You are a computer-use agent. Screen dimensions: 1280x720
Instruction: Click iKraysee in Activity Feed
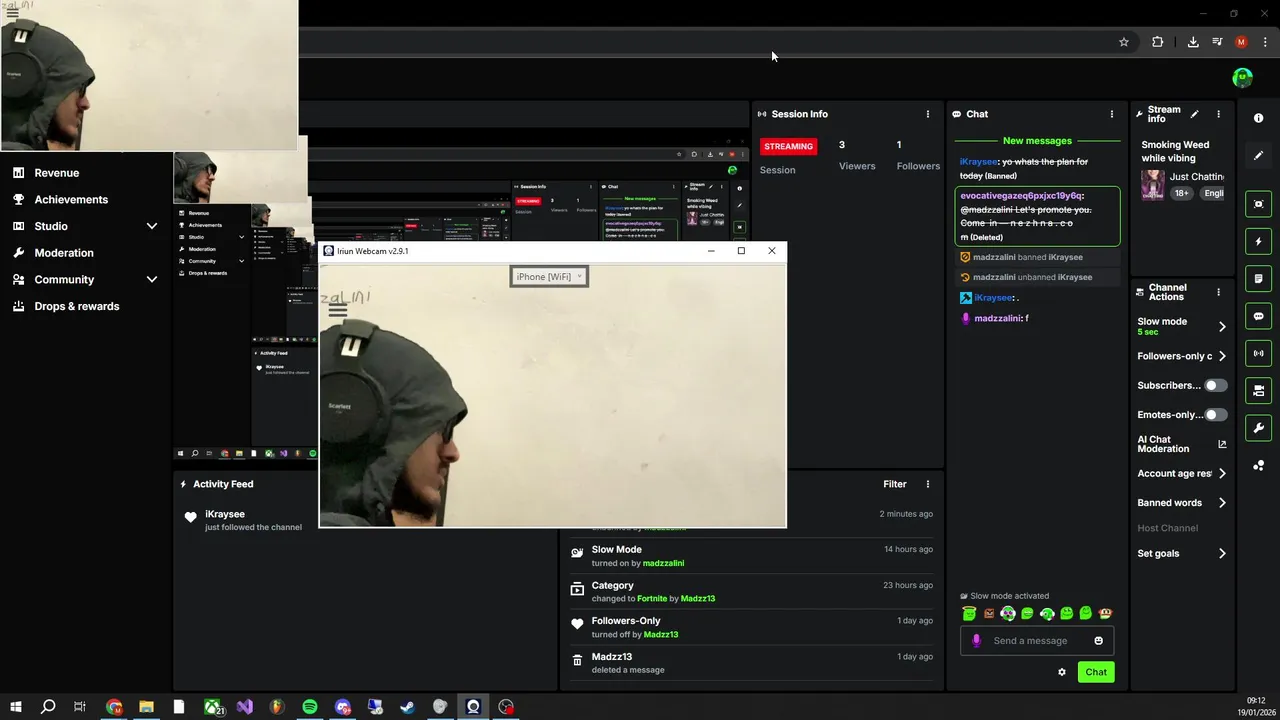coord(225,514)
